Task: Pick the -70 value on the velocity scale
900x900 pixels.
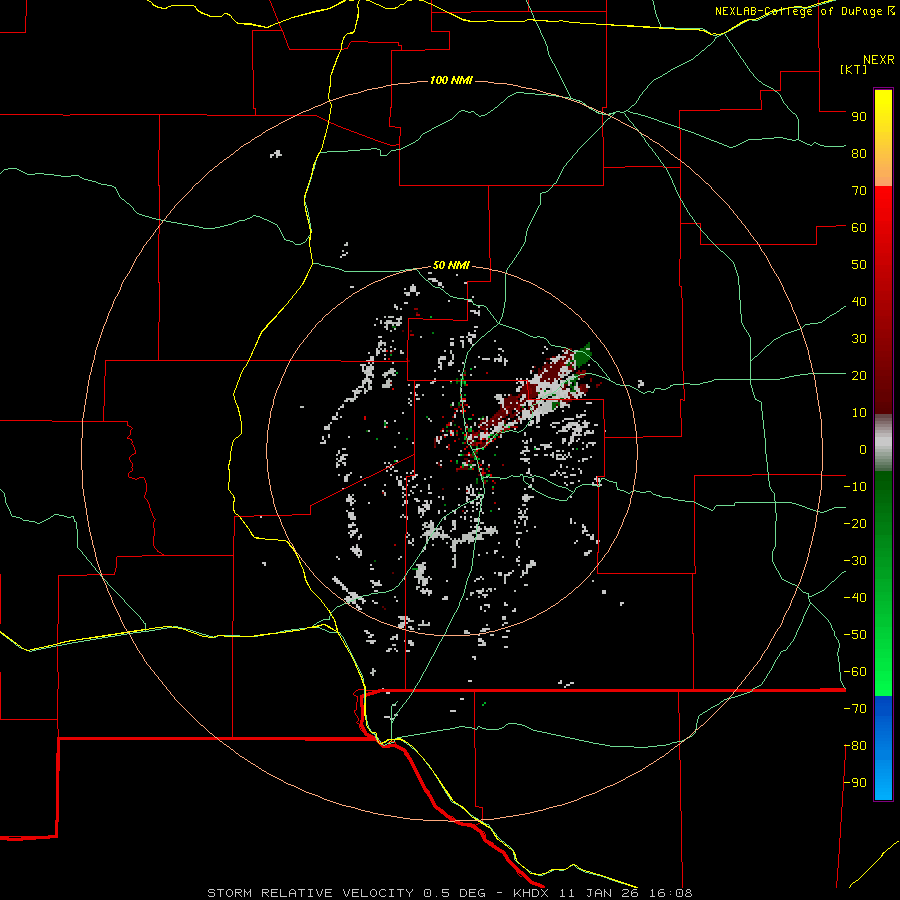Action: coord(855,709)
